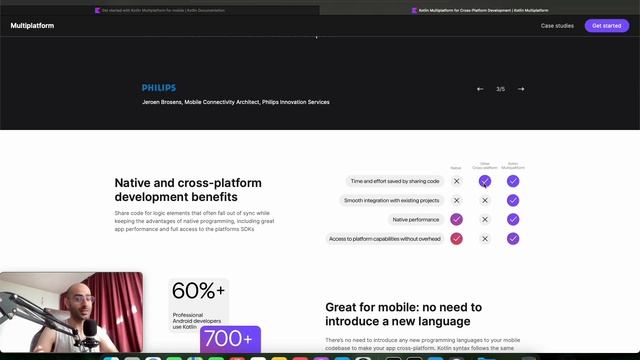Viewport: 640px width, 360px height.
Task: Click Kotlin Multiplatform checkmark in sharing code row
Action: 513,181
